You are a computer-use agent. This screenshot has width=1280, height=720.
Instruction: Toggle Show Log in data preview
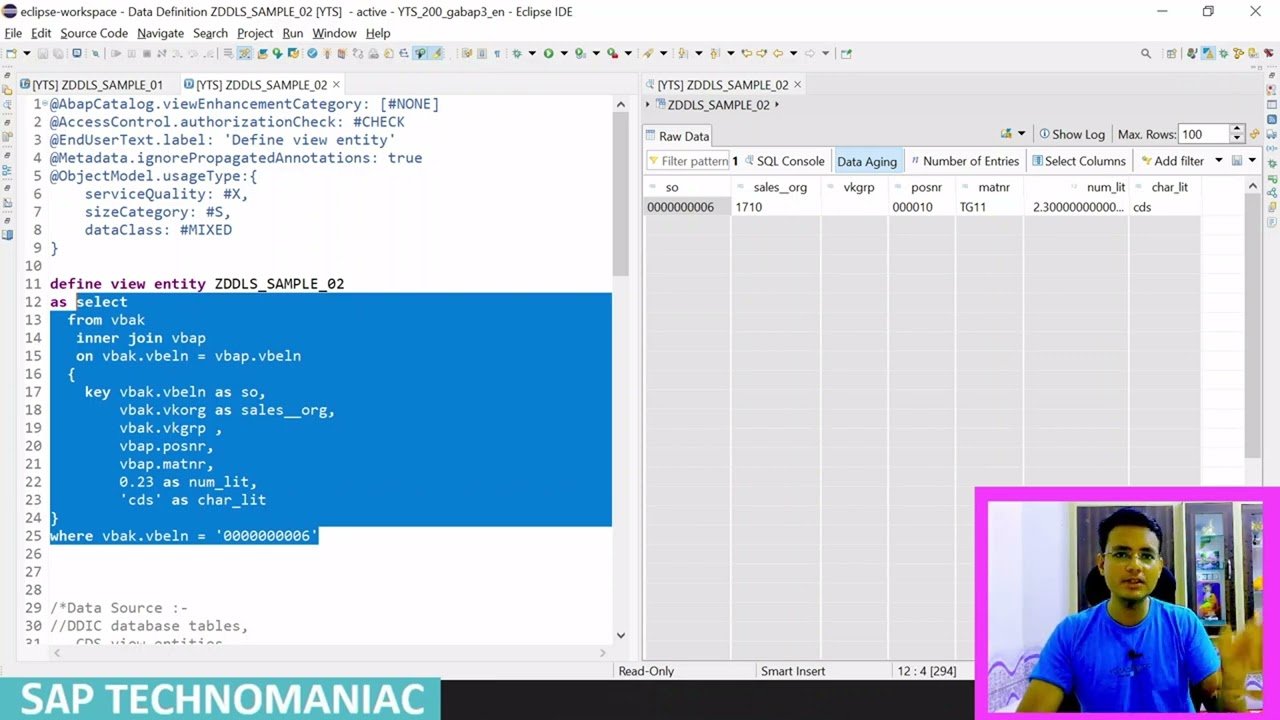[x=1071, y=134]
